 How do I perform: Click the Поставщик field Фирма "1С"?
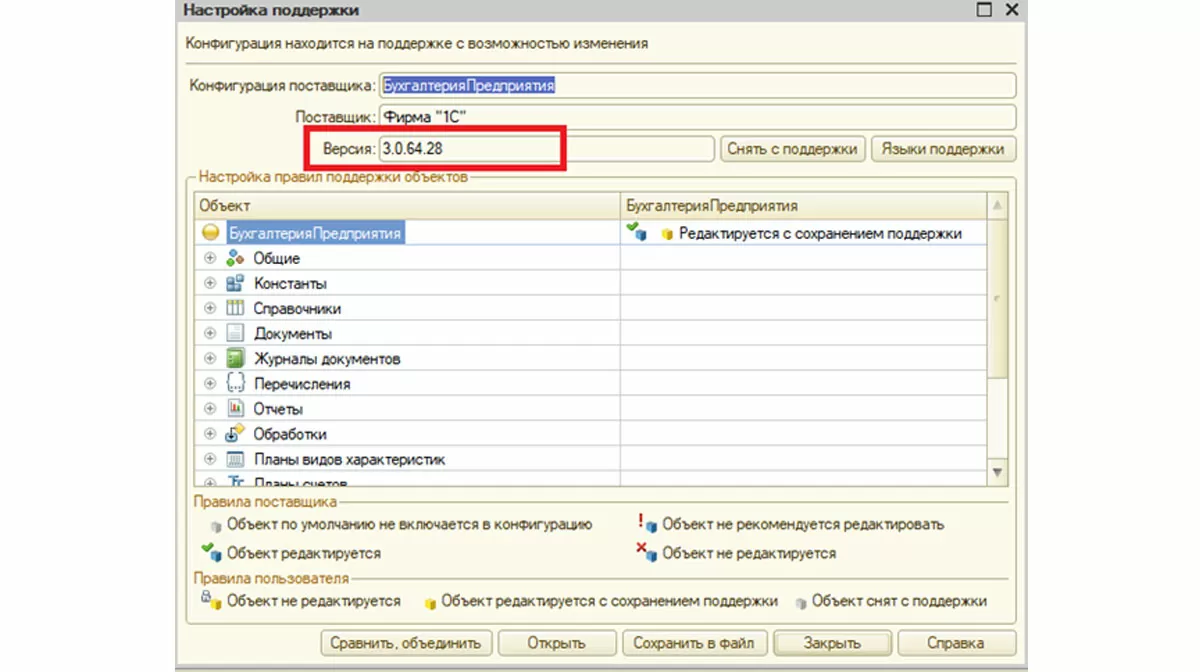pos(697,117)
